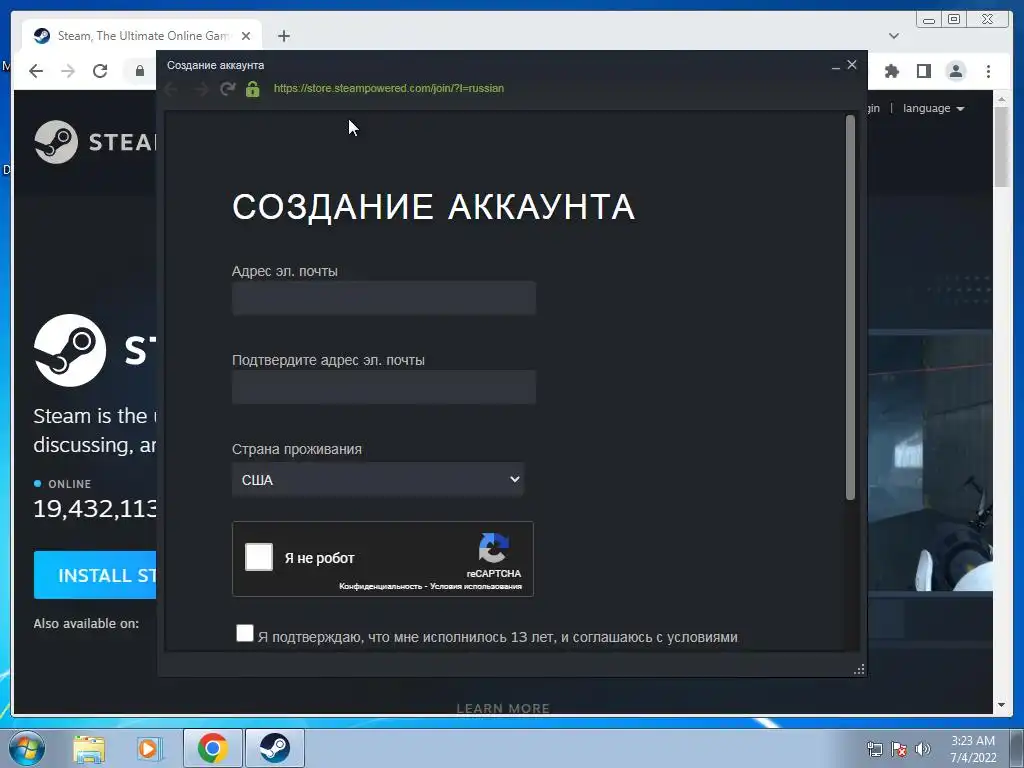Open reCAPTCHA Условия использования link

pyautogui.click(x=475, y=586)
